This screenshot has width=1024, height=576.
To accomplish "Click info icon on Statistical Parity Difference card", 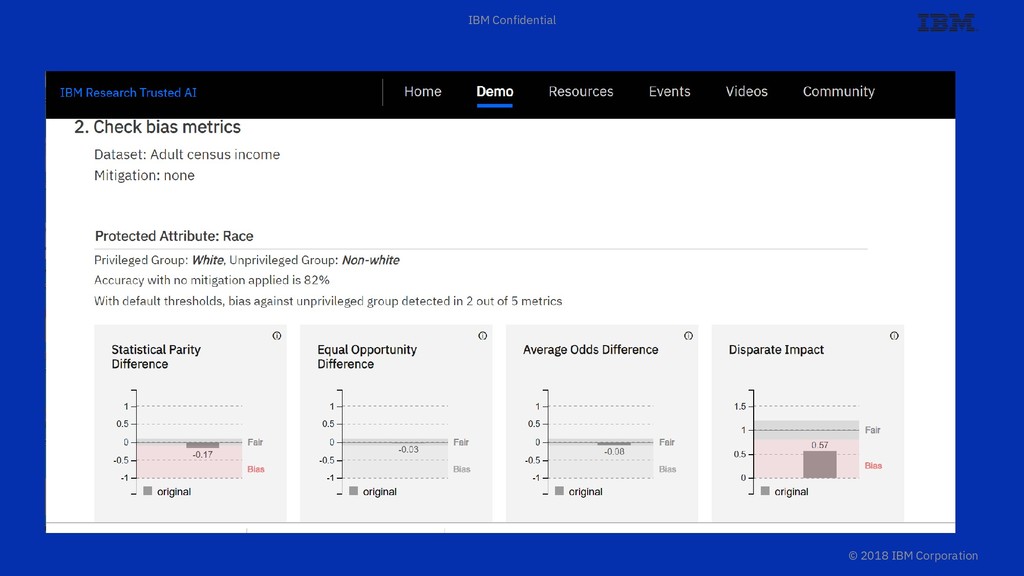I will (x=277, y=336).
